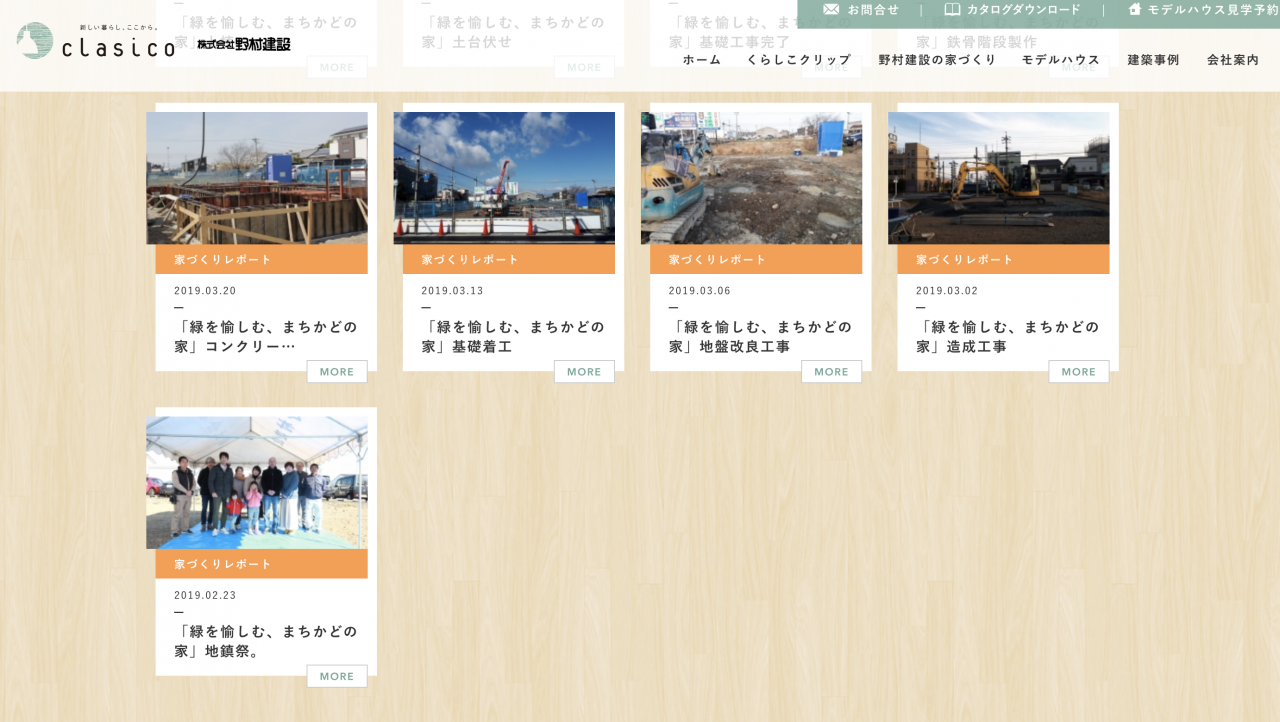This screenshot has height=722, width=1280.
Task: Click MORE on the 2019.03.20 article
Action: [x=337, y=372]
